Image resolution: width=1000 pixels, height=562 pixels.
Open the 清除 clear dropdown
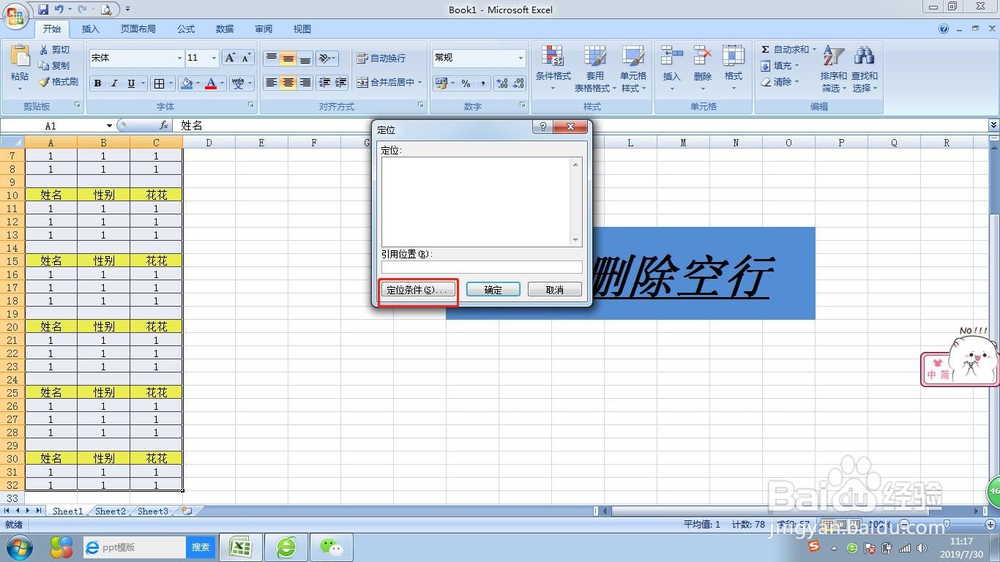pyautogui.click(x=779, y=82)
